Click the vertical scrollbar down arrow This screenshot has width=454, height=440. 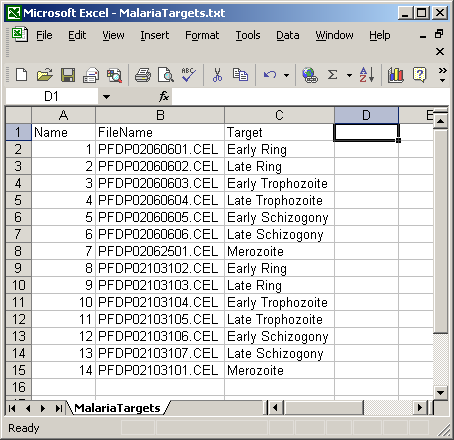(440, 392)
